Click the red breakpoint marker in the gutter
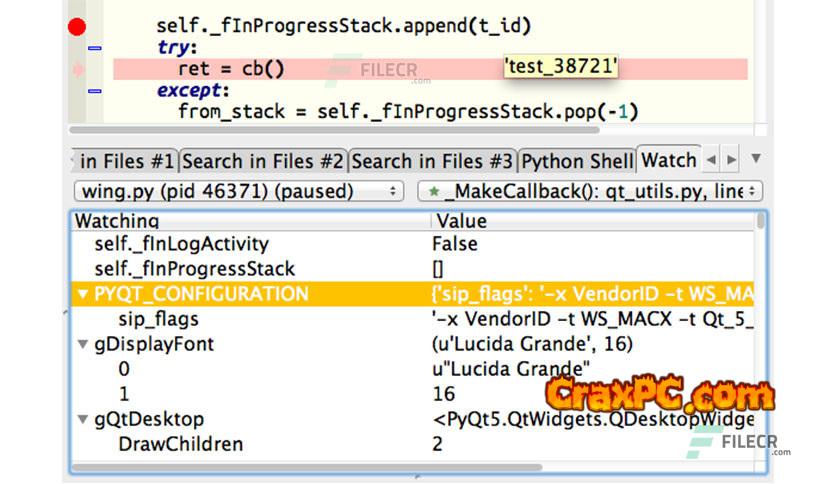Screen dimensions: 836x484 tap(77, 27)
